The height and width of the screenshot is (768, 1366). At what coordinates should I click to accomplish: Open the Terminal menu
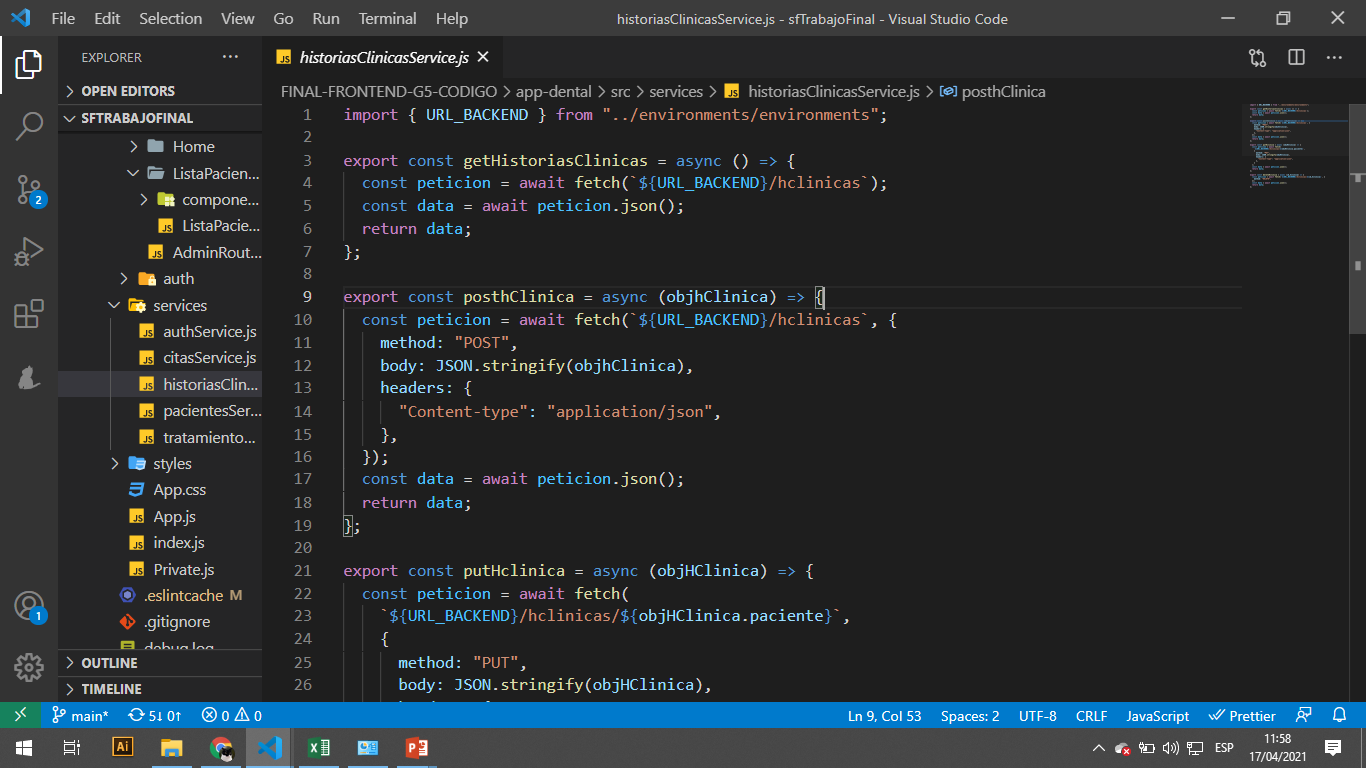click(387, 18)
